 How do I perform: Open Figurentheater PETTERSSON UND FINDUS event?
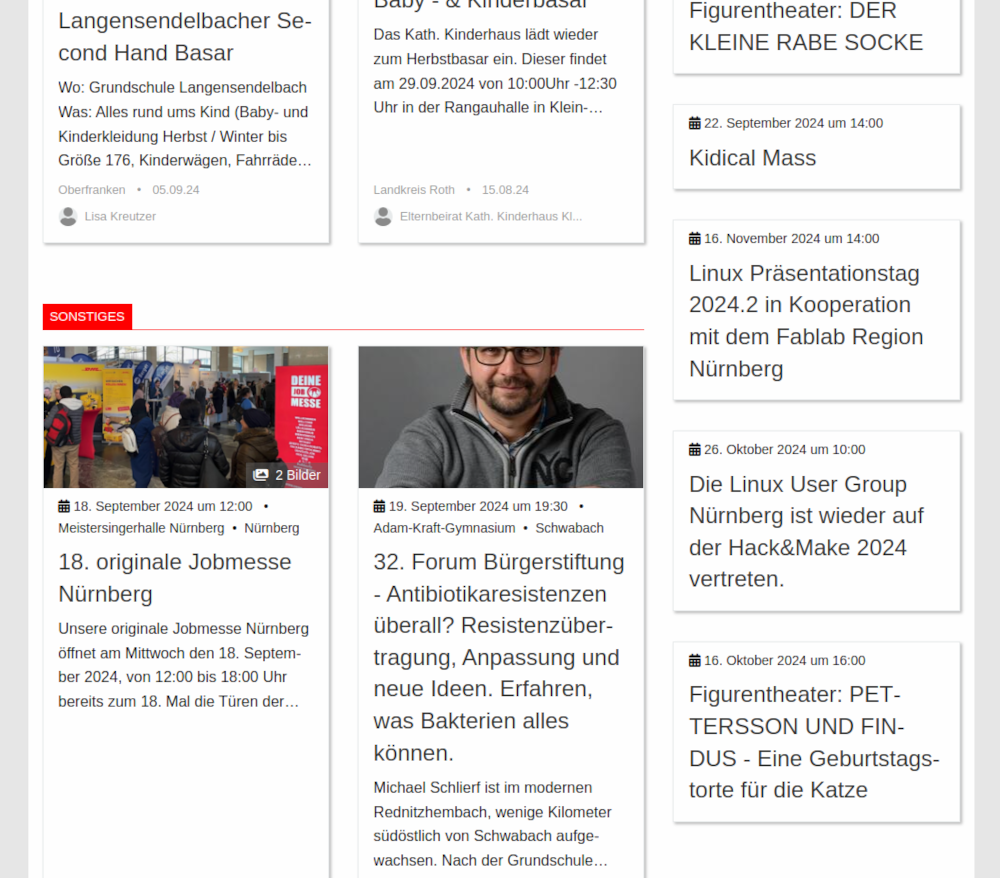point(814,742)
